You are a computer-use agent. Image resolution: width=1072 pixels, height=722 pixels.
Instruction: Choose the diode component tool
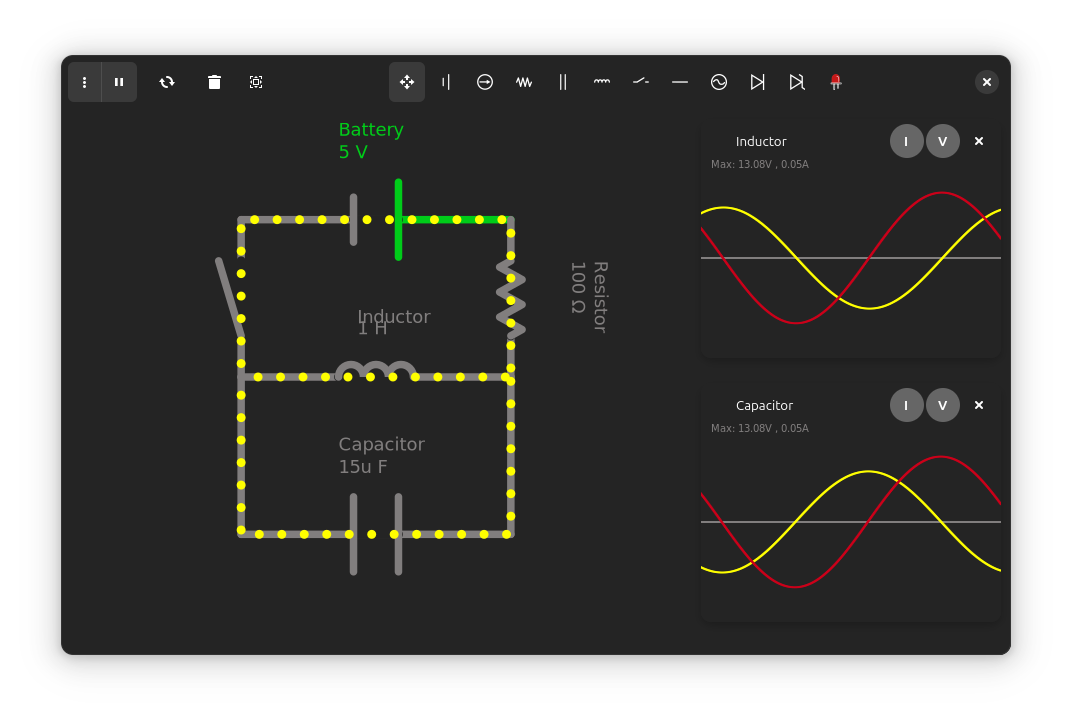click(x=758, y=82)
